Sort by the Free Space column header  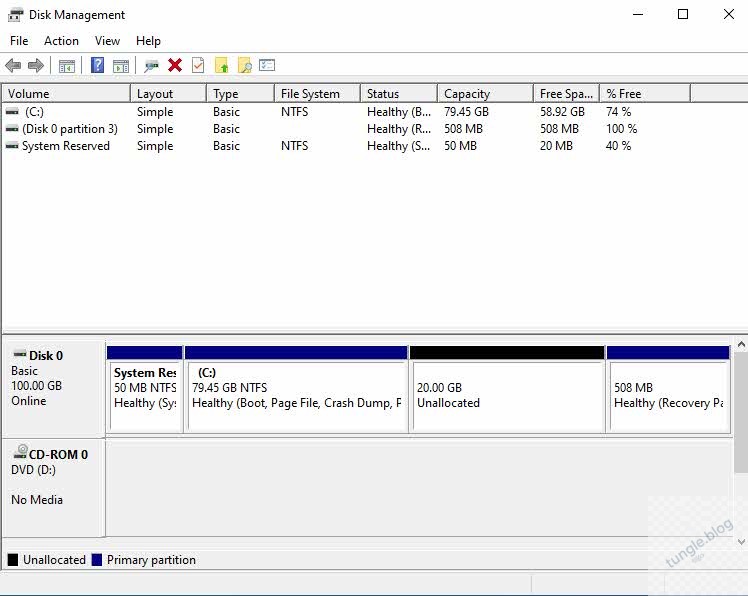[x=566, y=94]
